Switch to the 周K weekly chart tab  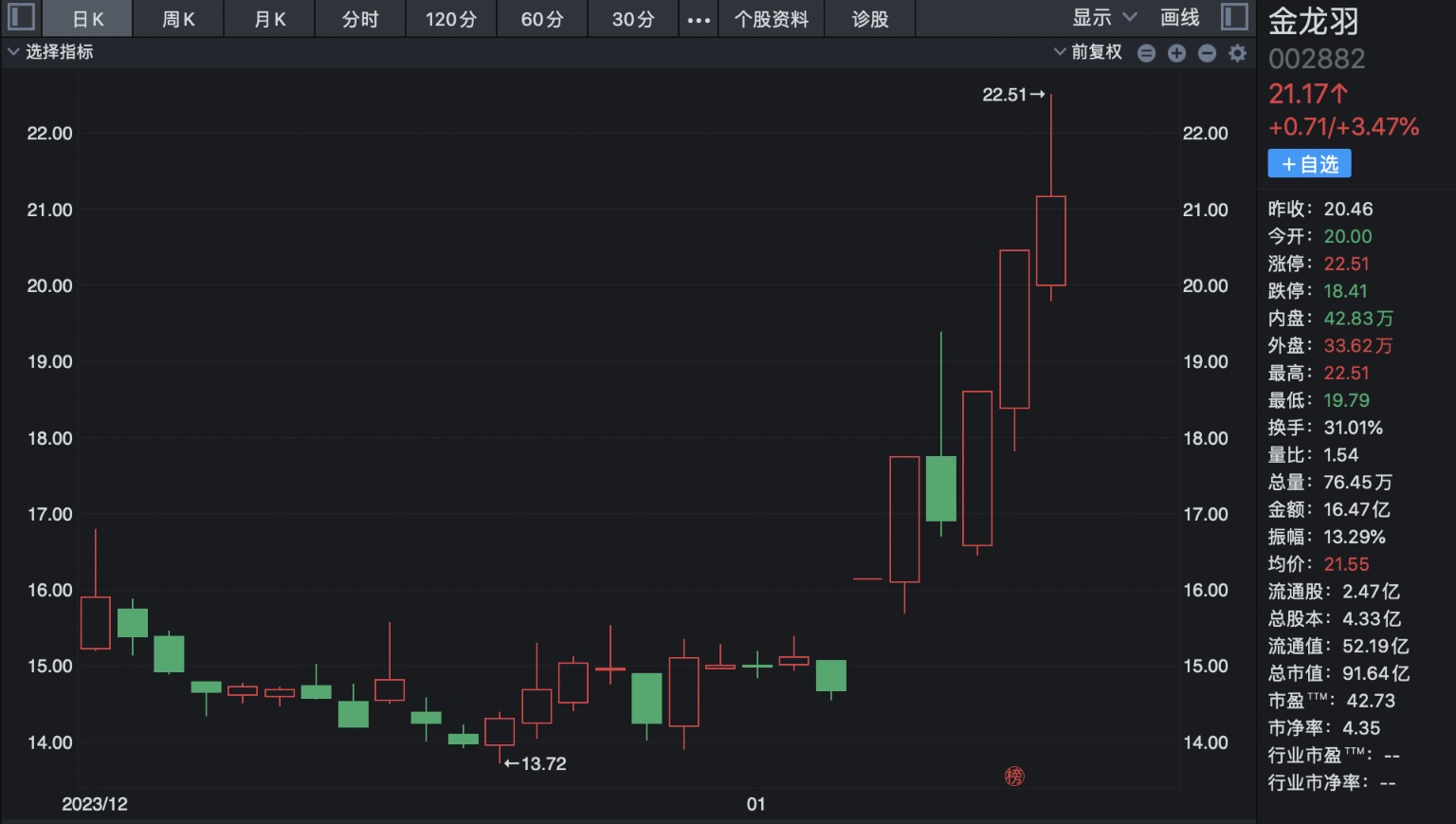[x=178, y=19]
